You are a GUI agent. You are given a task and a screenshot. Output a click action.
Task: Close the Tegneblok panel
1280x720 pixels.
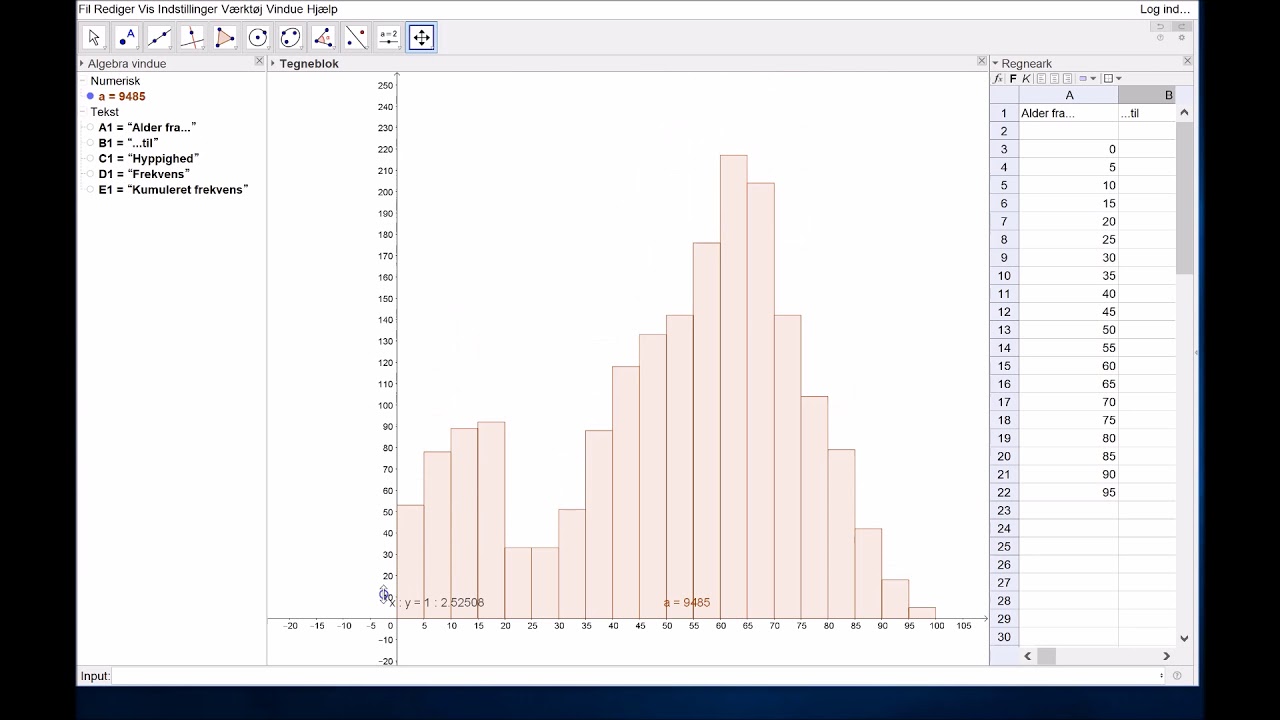coord(981,62)
